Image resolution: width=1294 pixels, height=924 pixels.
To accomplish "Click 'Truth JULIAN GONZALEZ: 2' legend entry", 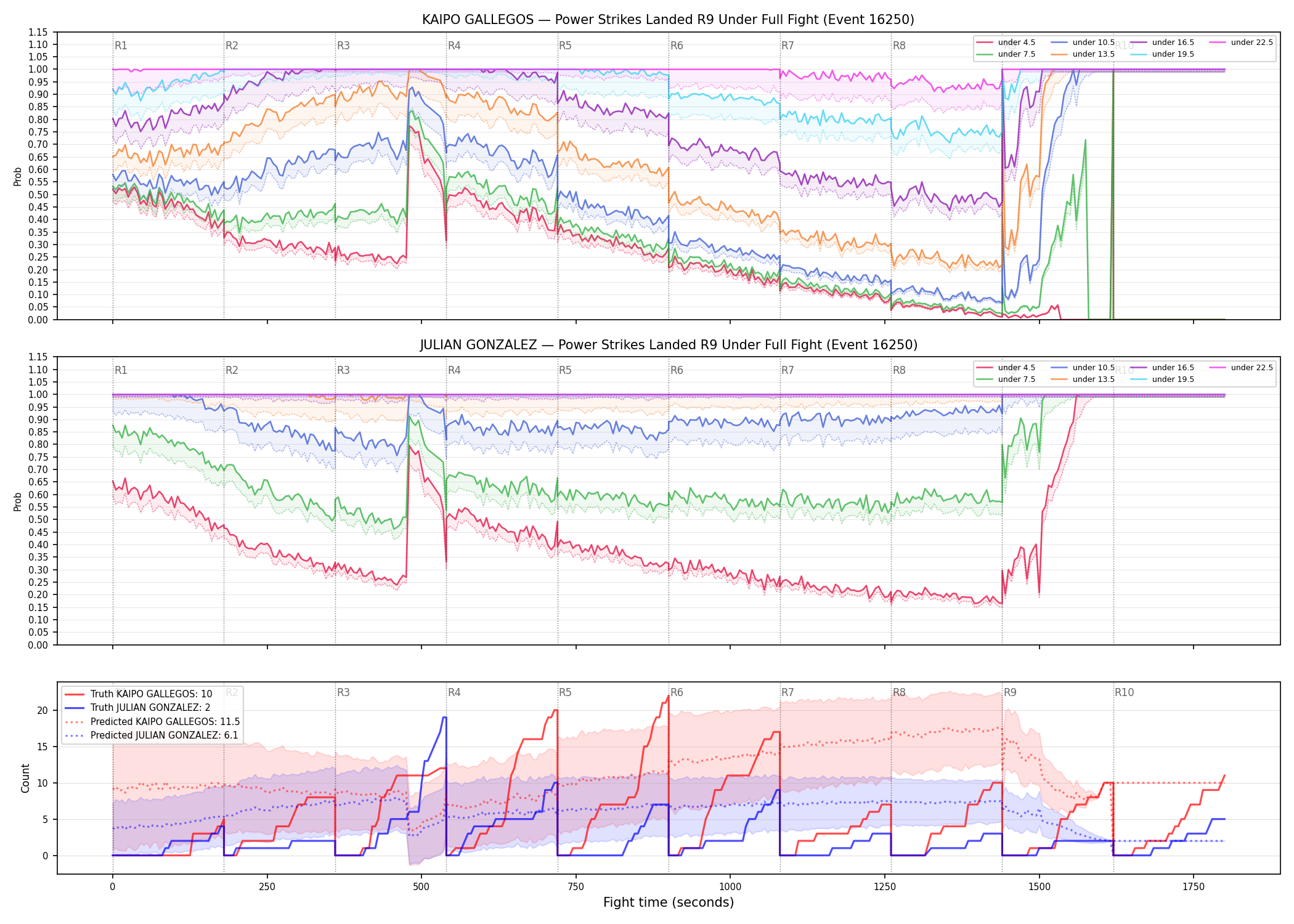I will (x=137, y=708).
